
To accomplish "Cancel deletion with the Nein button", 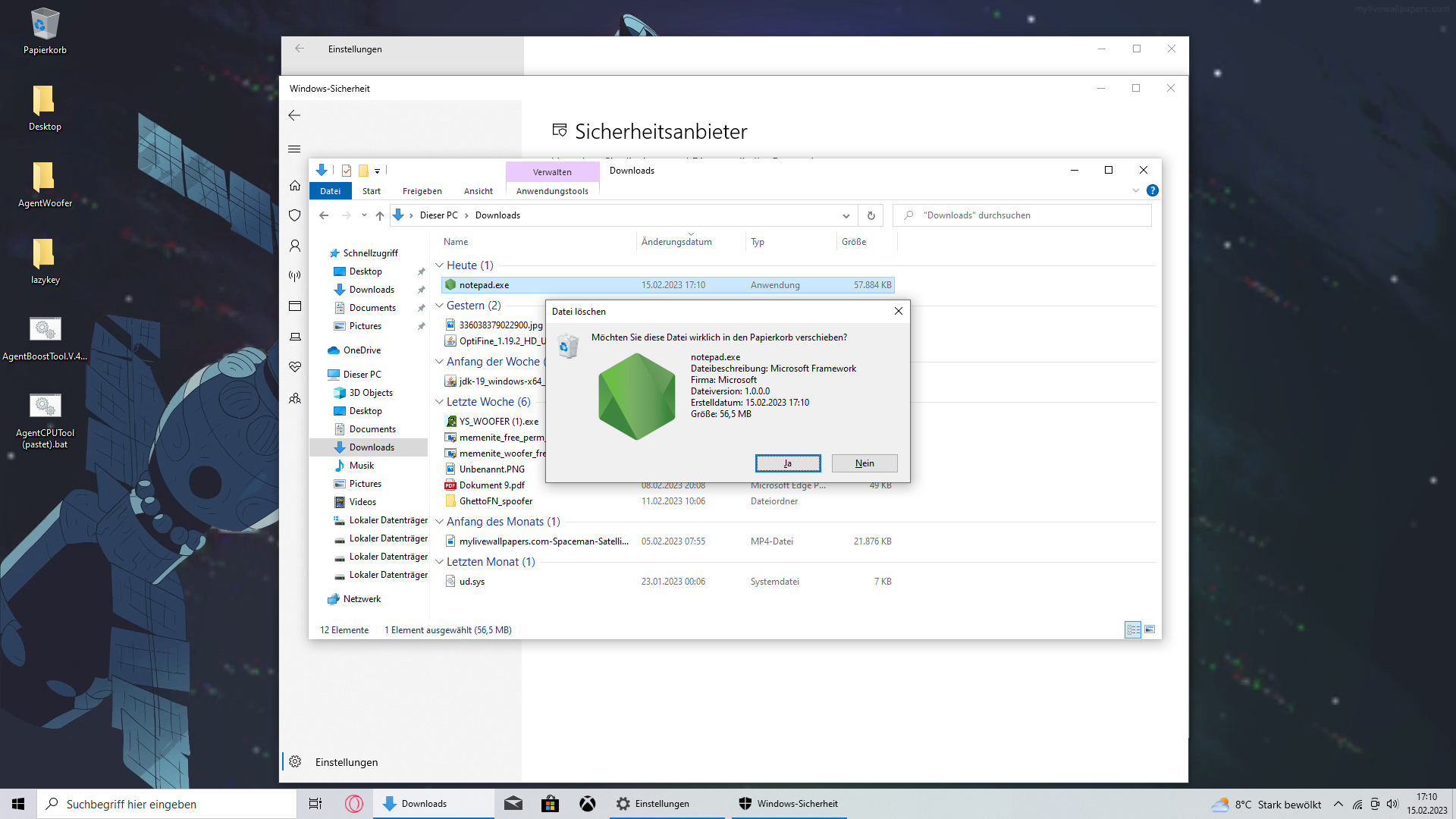I will coord(864,463).
